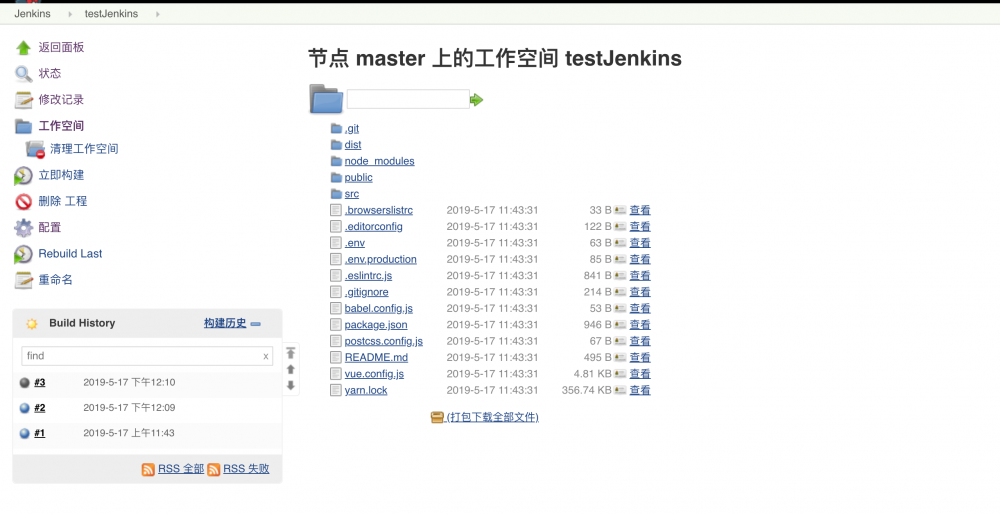Open the src folder link
This screenshot has height=514, width=1000.
[351, 194]
